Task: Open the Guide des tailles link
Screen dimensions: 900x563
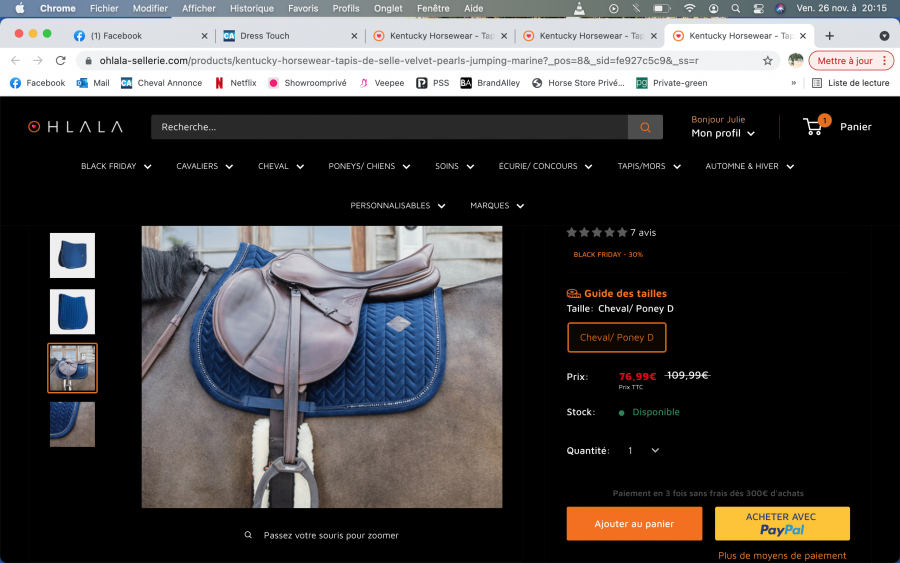Action: coord(624,293)
